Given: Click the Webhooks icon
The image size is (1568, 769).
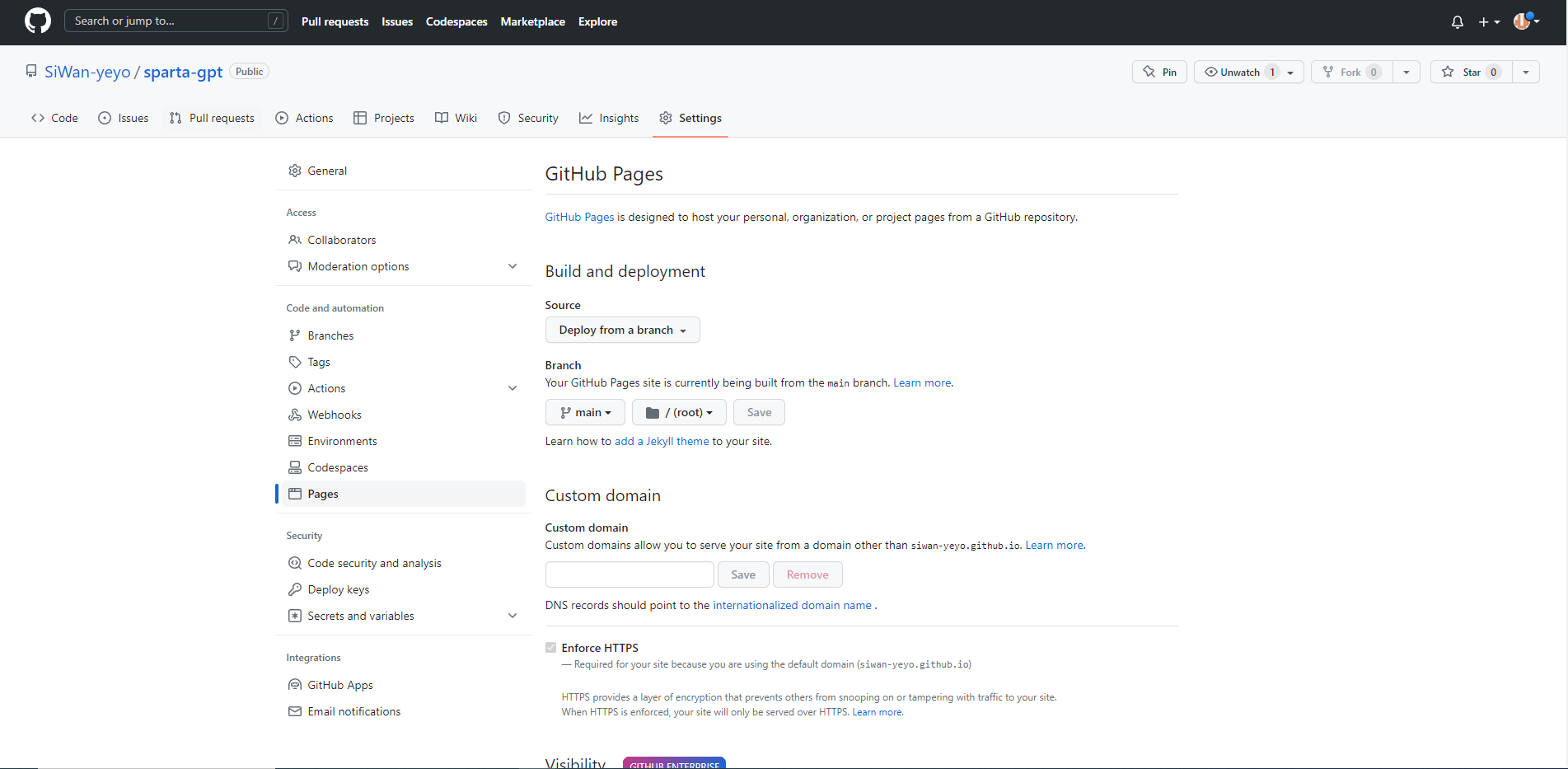Looking at the screenshot, I should pos(295,415).
